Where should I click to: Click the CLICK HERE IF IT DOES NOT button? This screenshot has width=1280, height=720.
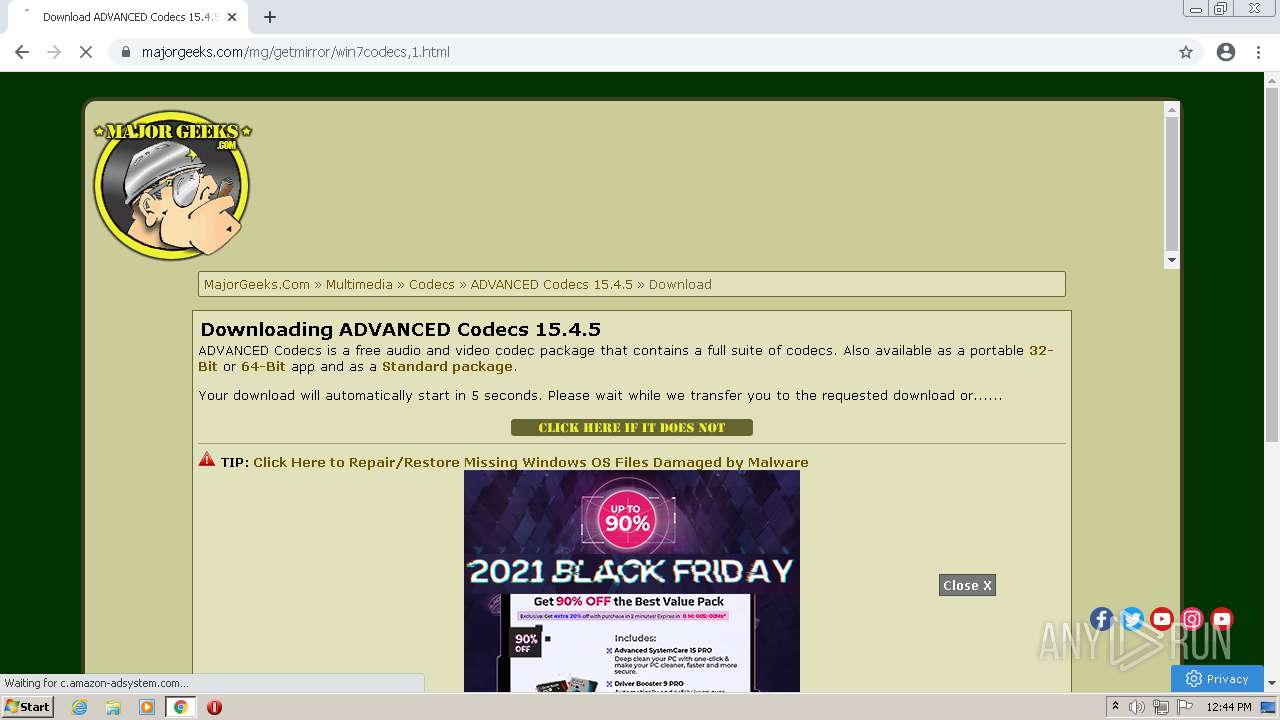[x=632, y=428]
